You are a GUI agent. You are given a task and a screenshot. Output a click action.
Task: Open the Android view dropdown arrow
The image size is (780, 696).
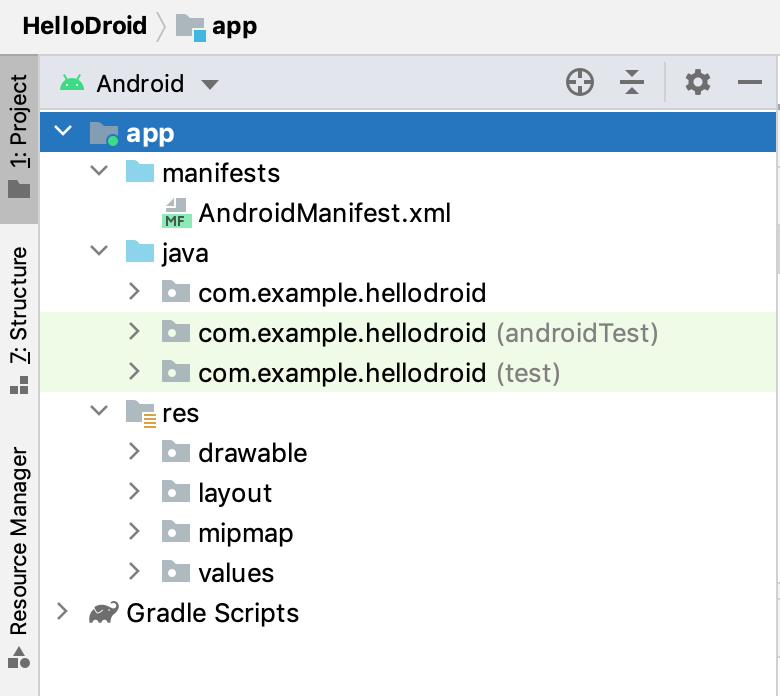[x=209, y=85]
